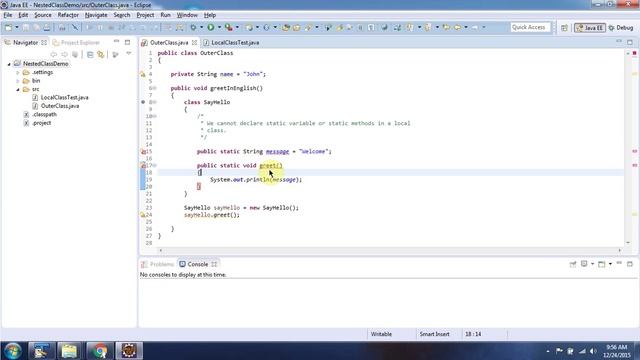640x360 pixels.
Task: Toggle fold for greet method on line 17
Action: point(155,165)
